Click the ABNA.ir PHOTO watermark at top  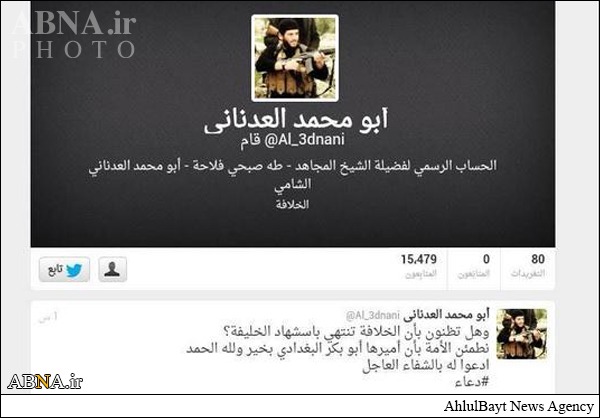tap(75, 35)
